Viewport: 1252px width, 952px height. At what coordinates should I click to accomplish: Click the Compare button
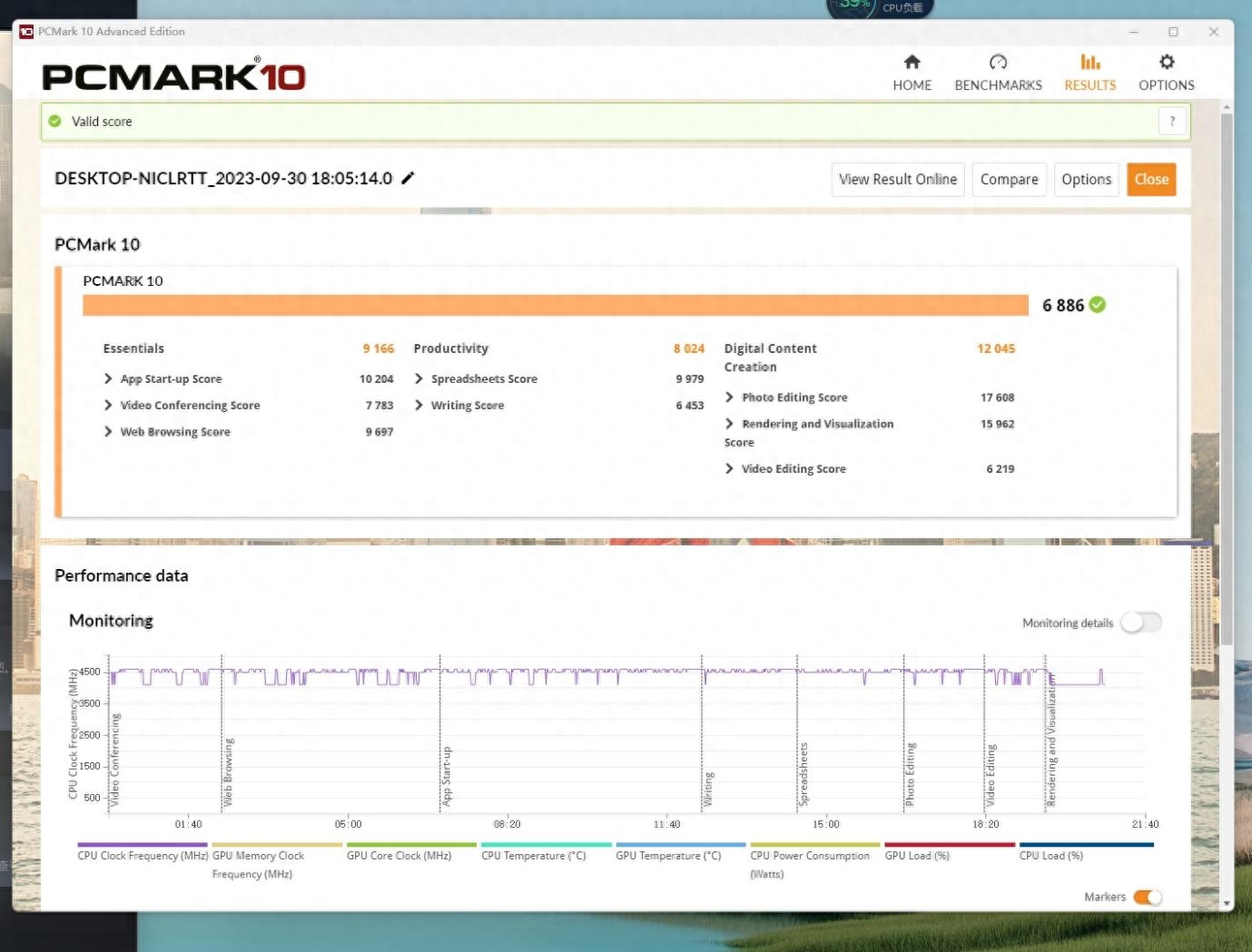(x=1009, y=179)
